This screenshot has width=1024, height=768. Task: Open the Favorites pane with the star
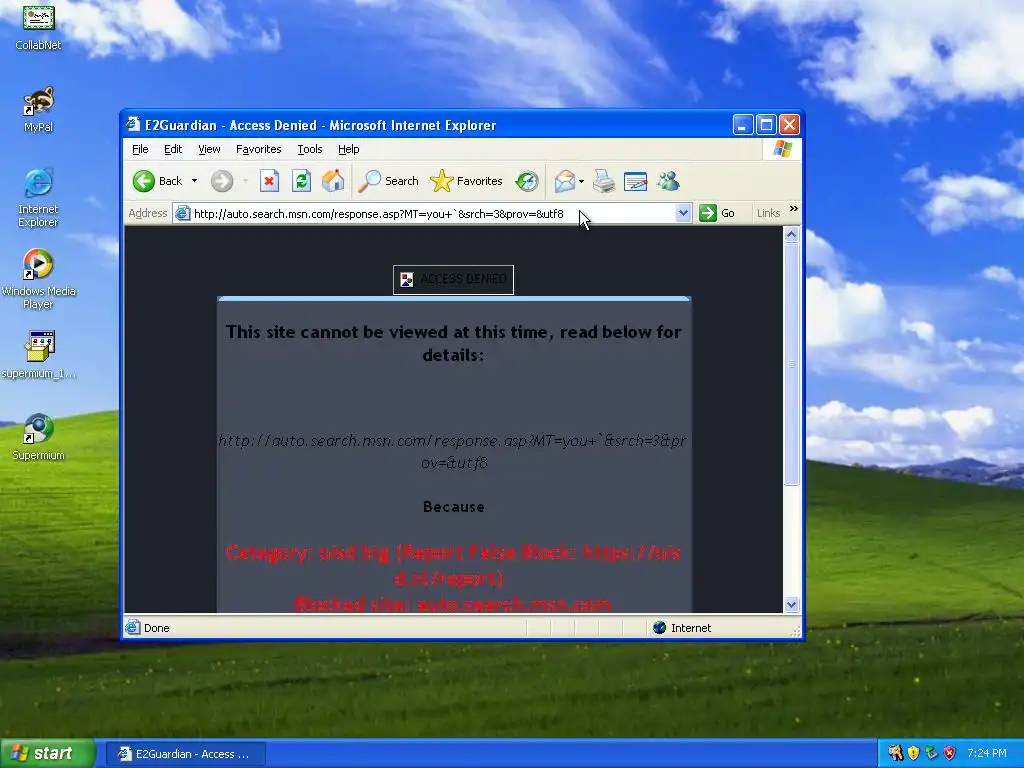point(466,181)
